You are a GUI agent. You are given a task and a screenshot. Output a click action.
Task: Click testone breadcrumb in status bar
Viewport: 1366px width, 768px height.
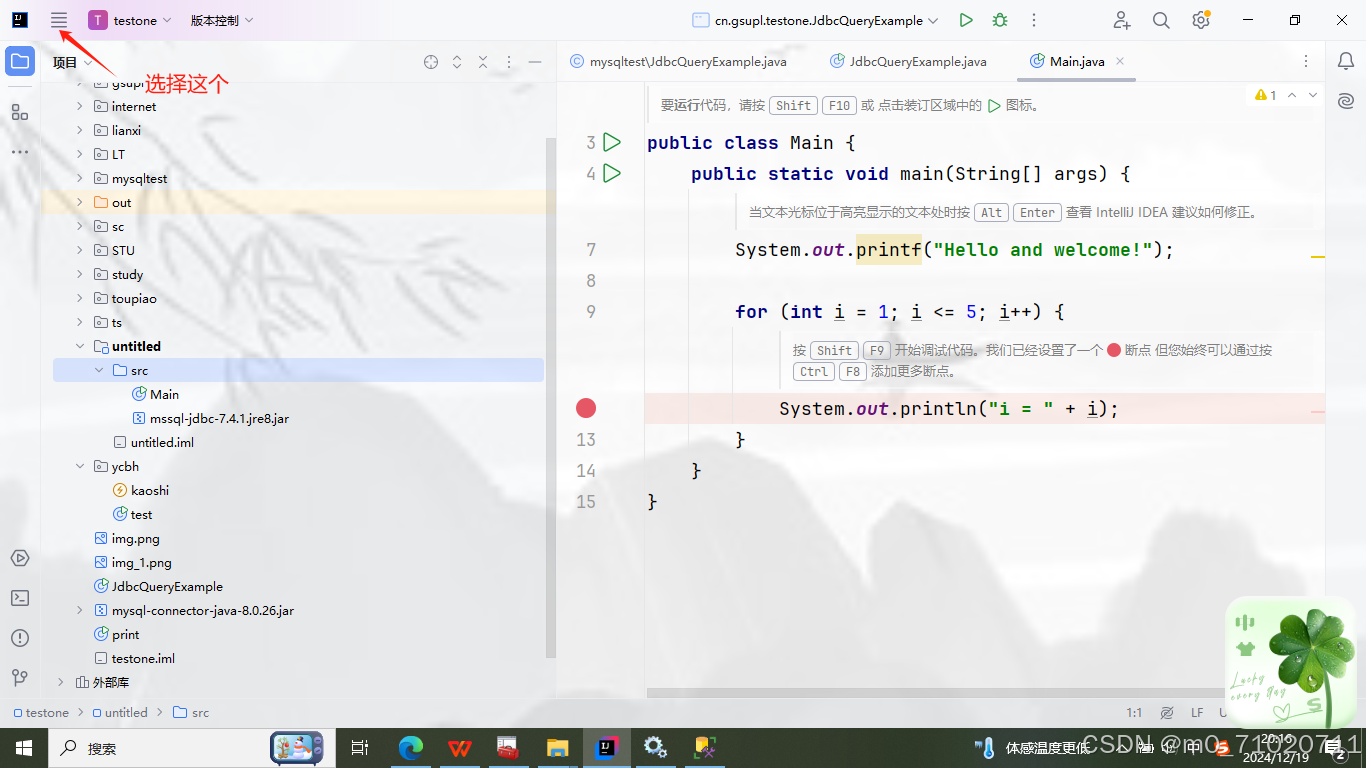[40, 713]
